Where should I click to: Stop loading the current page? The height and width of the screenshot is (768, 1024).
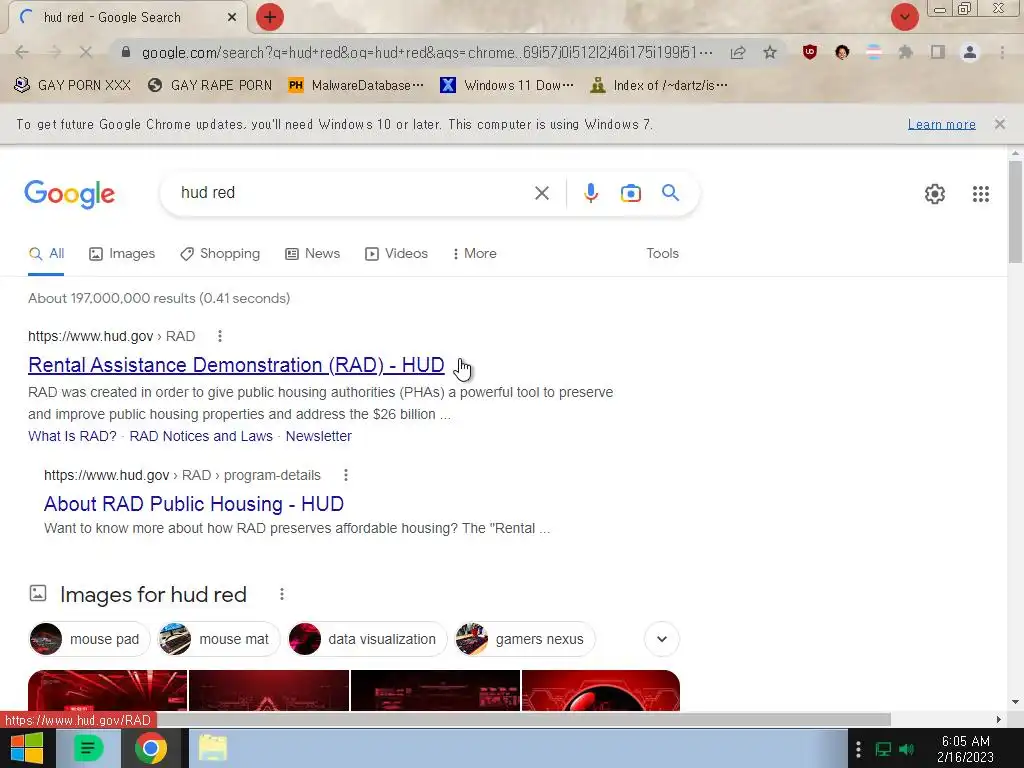(x=86, y=52)
